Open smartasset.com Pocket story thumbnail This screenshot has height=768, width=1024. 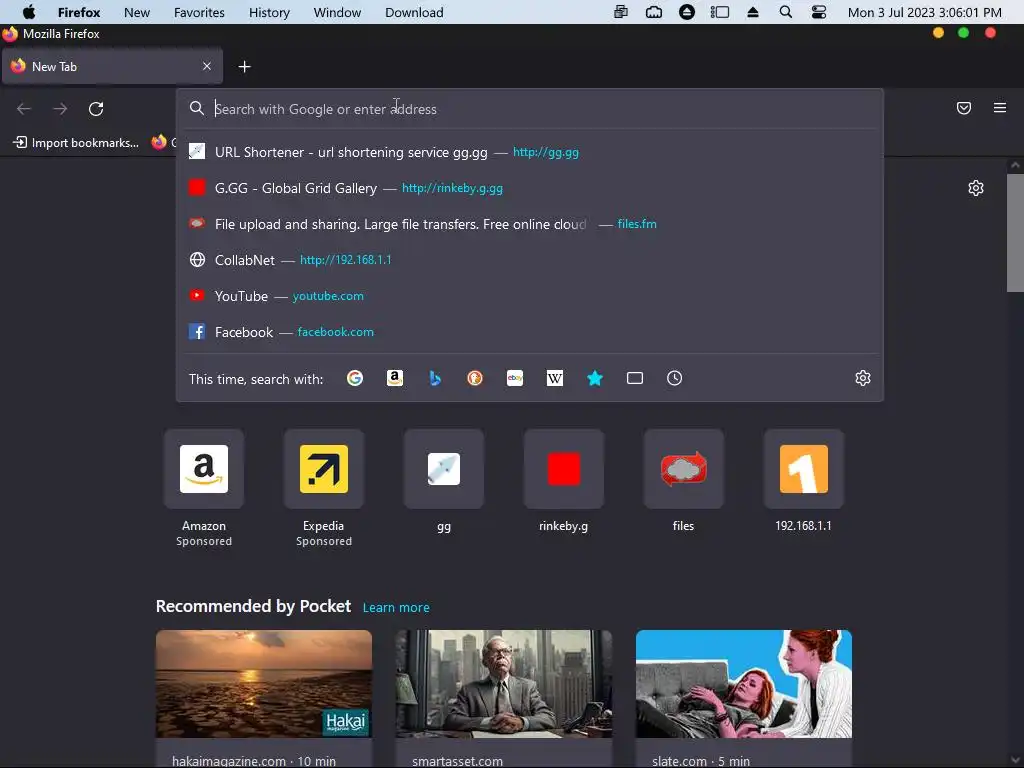504,684
